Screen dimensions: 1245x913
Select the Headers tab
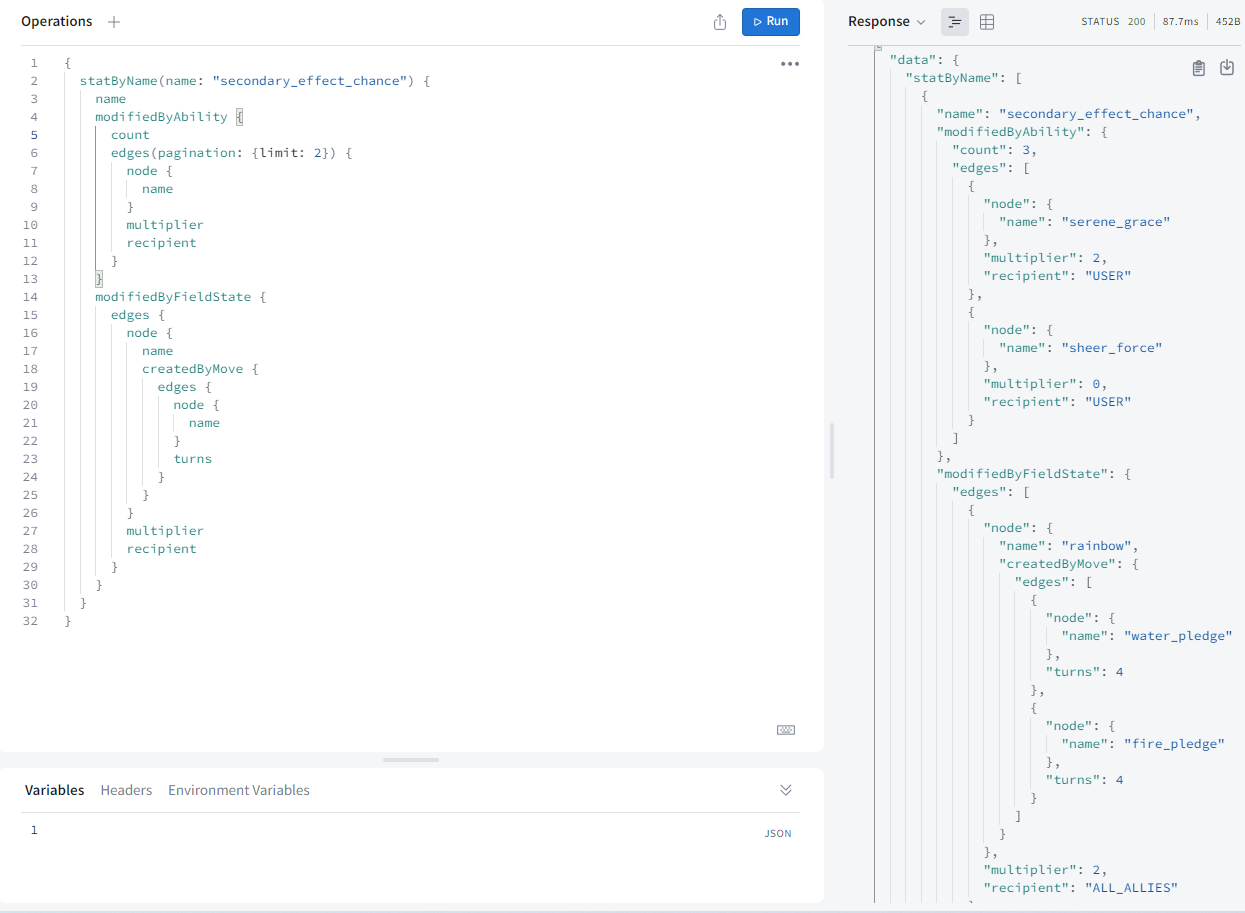tap(126, 790)
